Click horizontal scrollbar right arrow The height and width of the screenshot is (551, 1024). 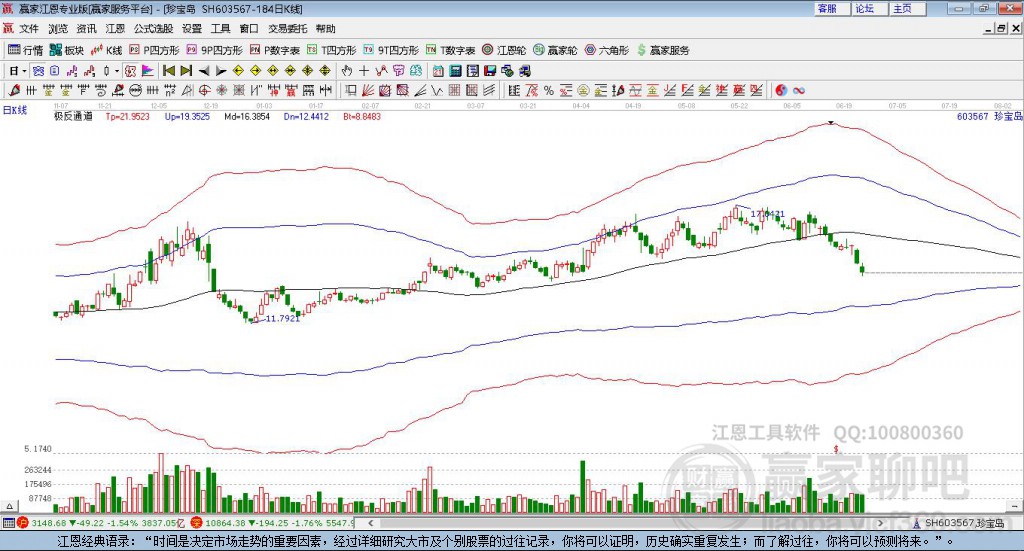[x=880, y=523]
